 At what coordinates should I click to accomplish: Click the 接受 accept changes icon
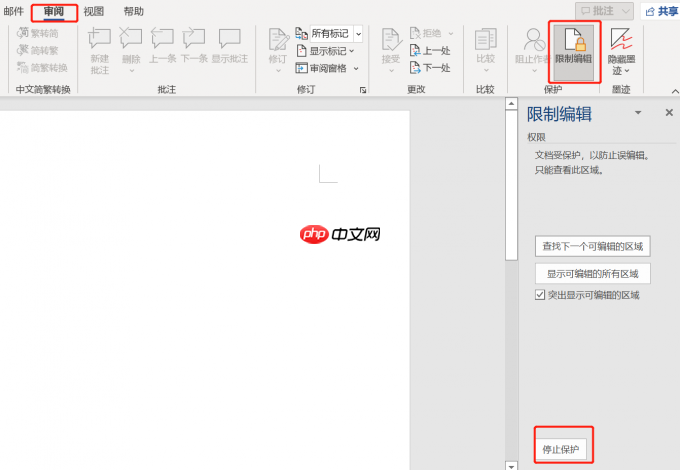click(391, 40)
